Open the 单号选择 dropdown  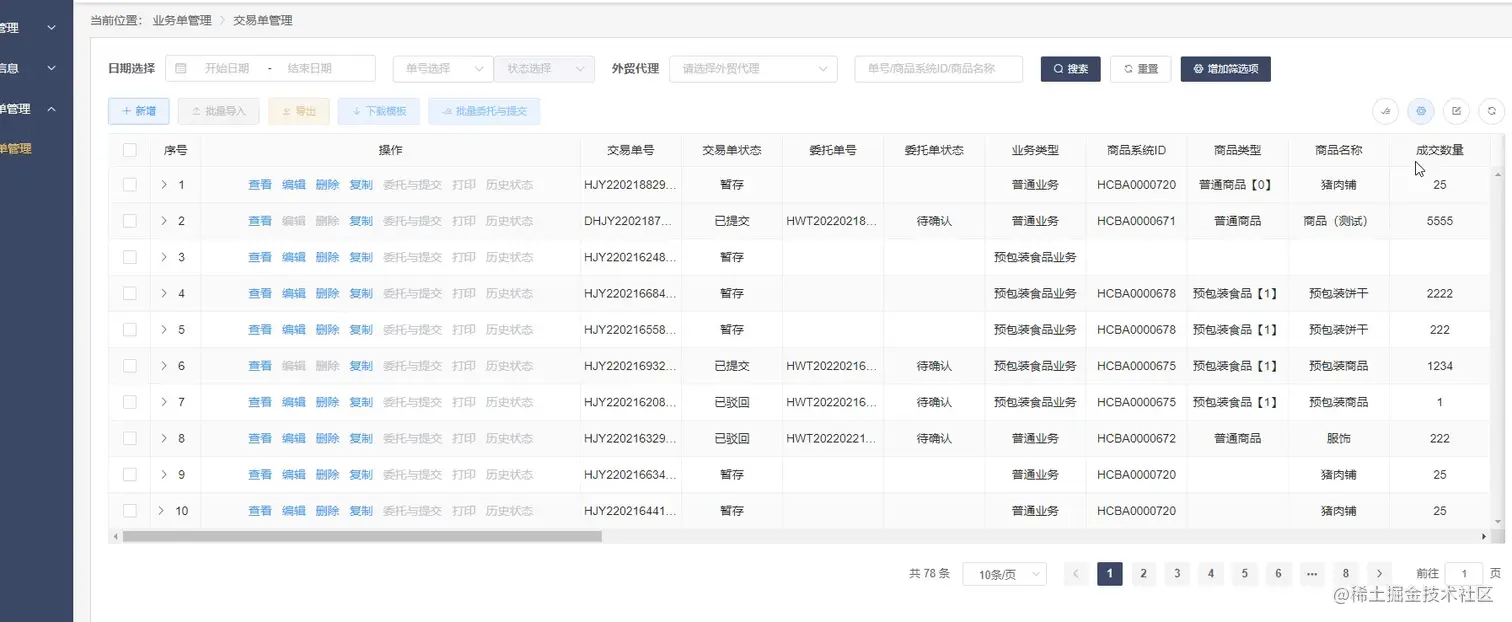(443, 68)
